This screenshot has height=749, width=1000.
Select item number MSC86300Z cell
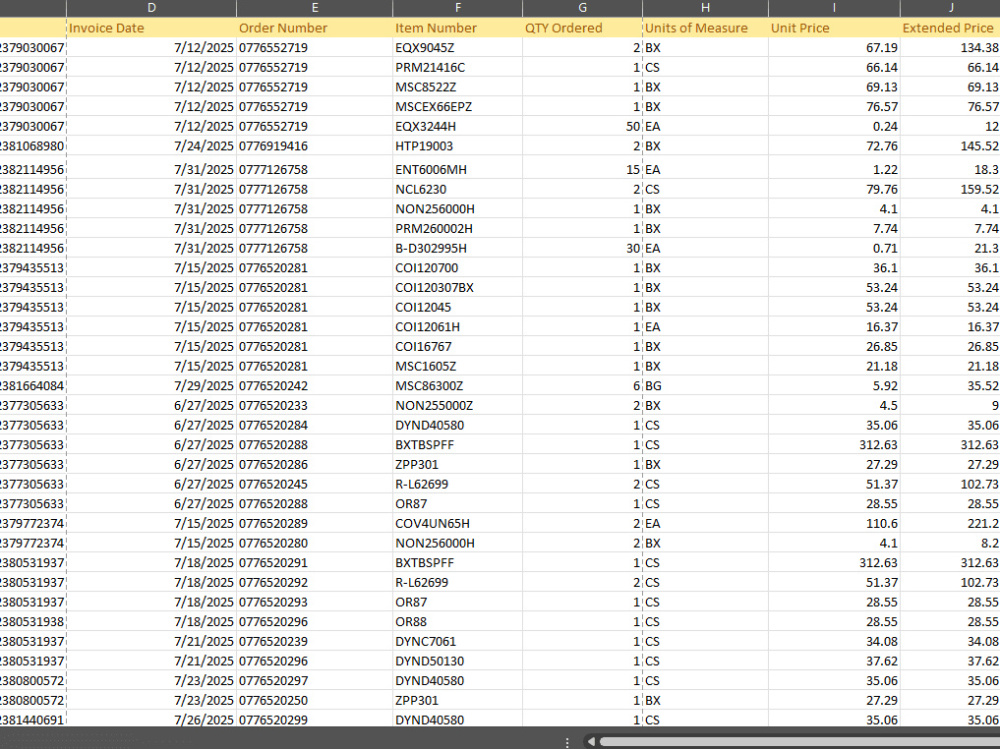pos(457,386)
